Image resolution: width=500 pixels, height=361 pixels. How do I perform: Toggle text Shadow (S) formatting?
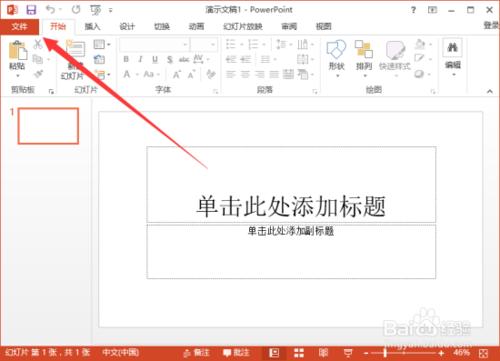[x=170, y=60]
